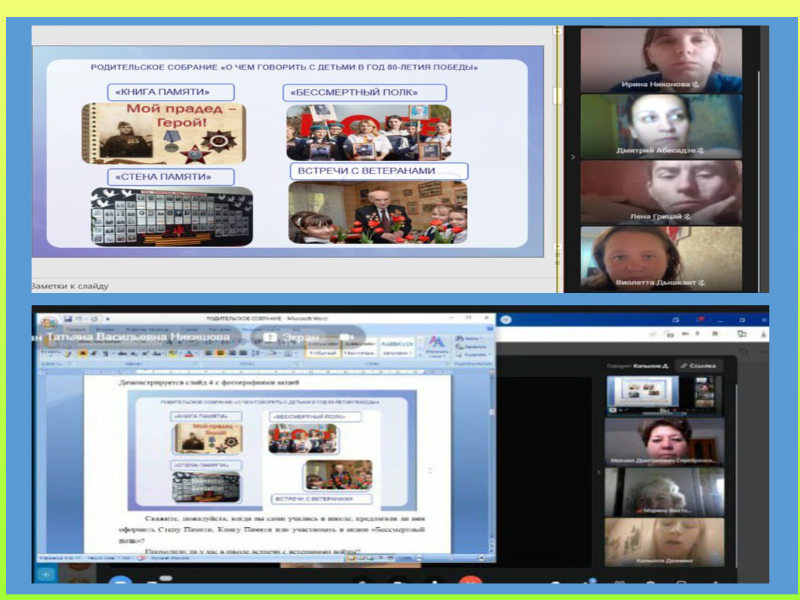Align text right in Word

pos(232,353)
